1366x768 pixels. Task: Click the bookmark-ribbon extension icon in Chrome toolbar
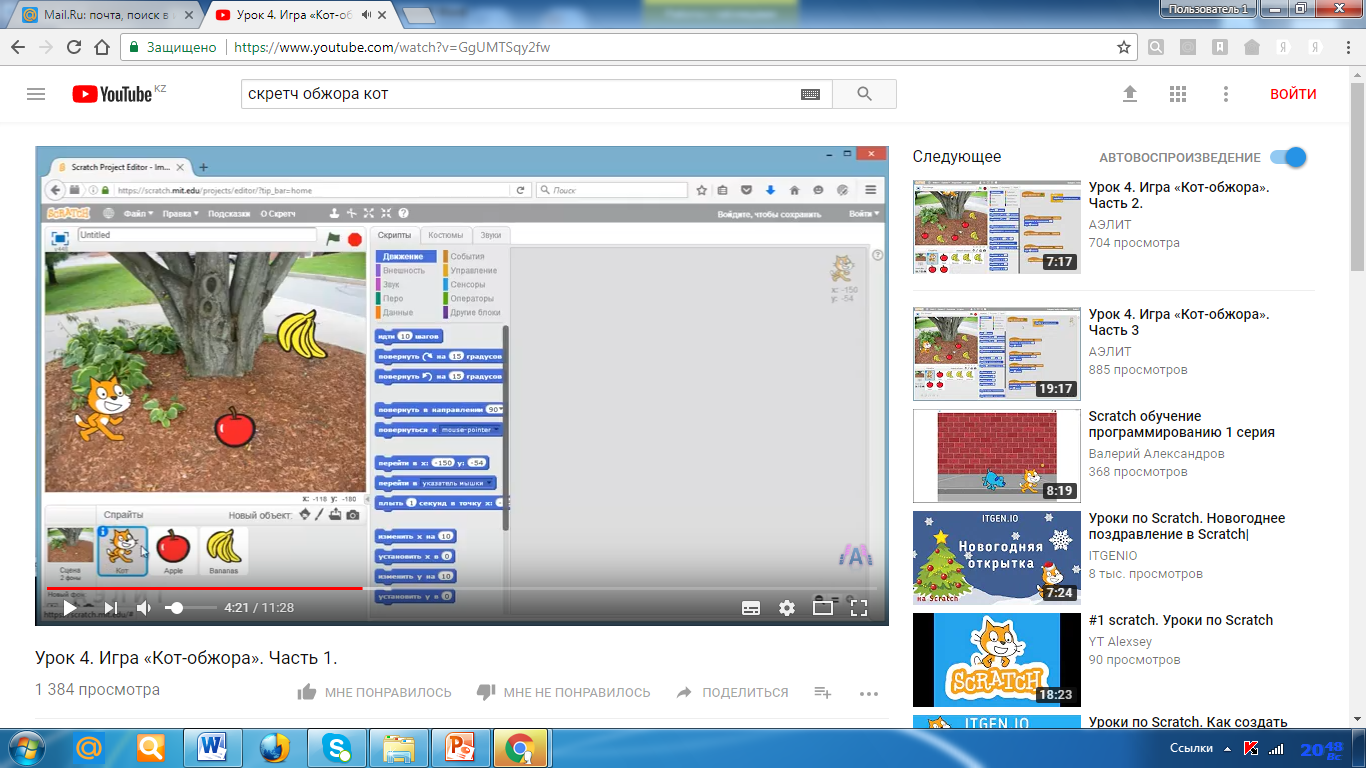tap(1220, 47)
